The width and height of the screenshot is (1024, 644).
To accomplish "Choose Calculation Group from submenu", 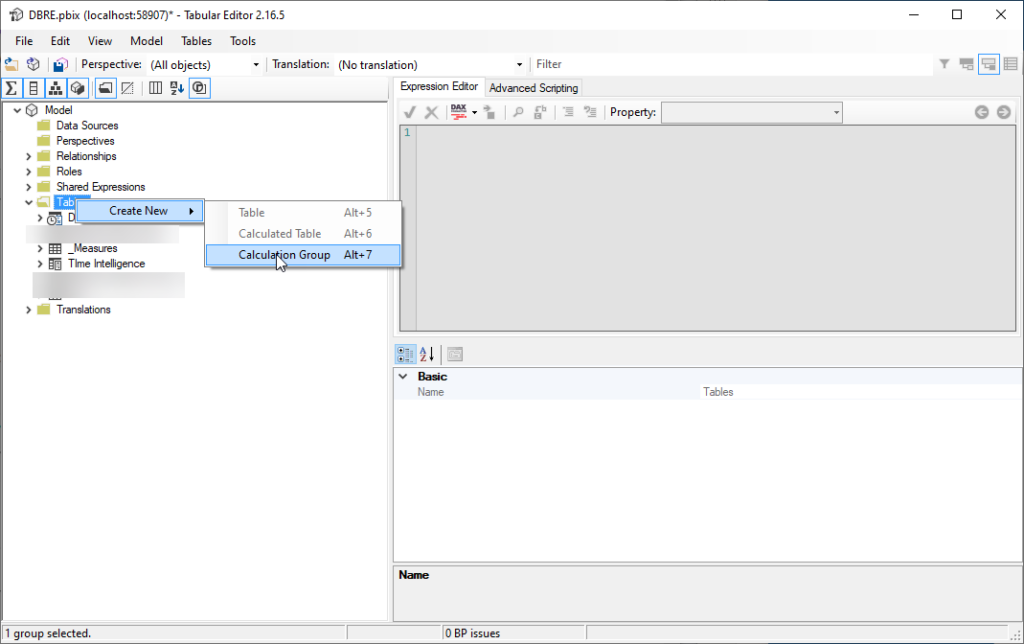I will (x=303, y=255).
